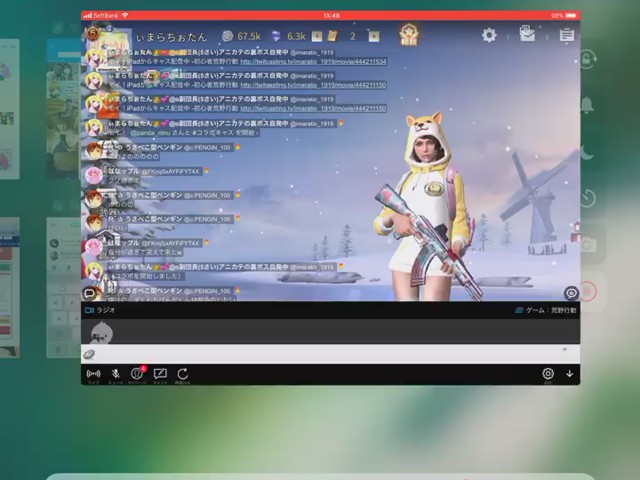Open the in-game task clipboard icon
Screen dimensions: 640x480
pos(567,35)
